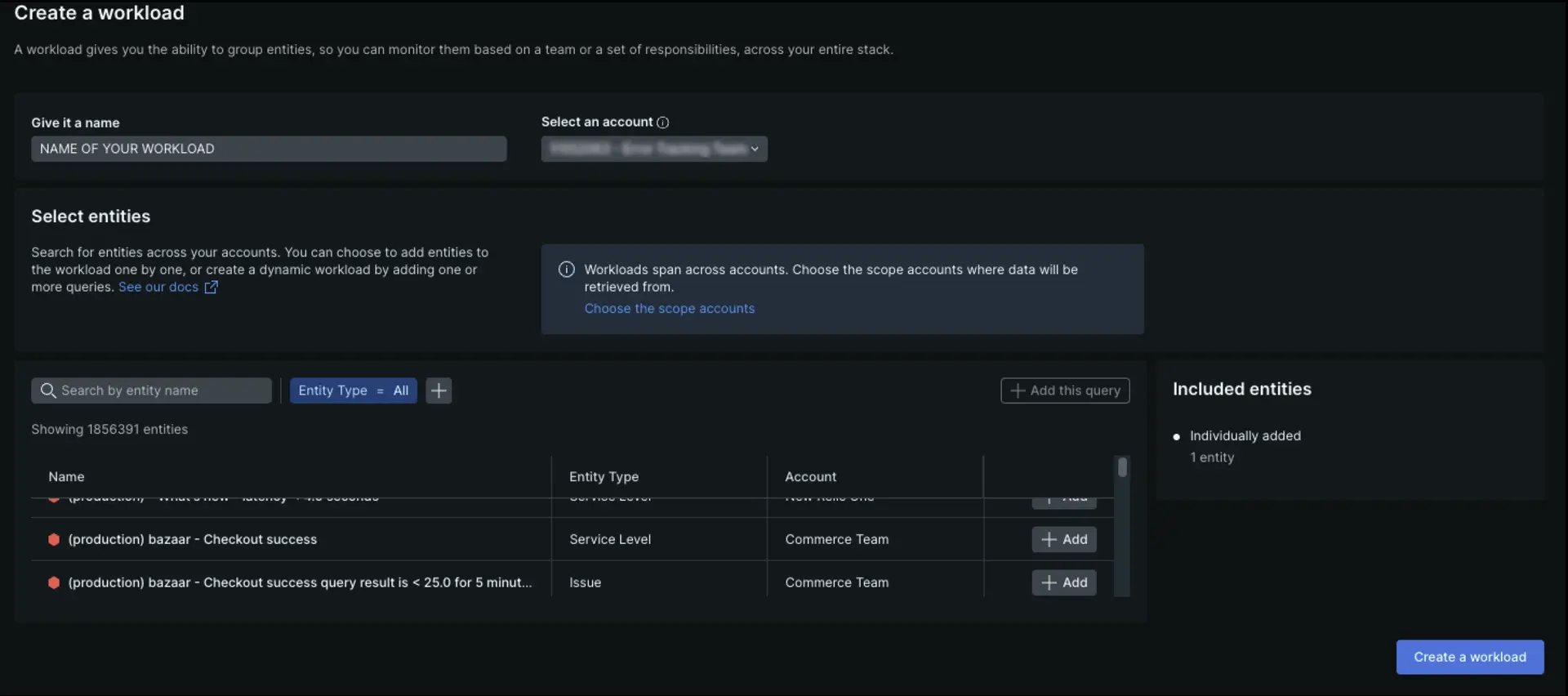Click the Name column header

[66, 477]
